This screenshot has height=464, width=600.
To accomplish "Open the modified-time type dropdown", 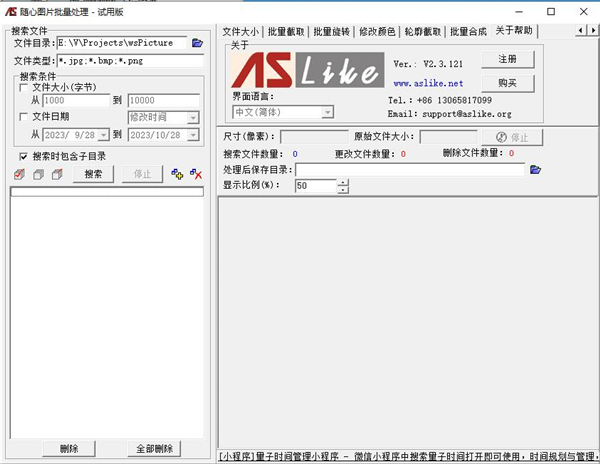I will coord(193,117).
